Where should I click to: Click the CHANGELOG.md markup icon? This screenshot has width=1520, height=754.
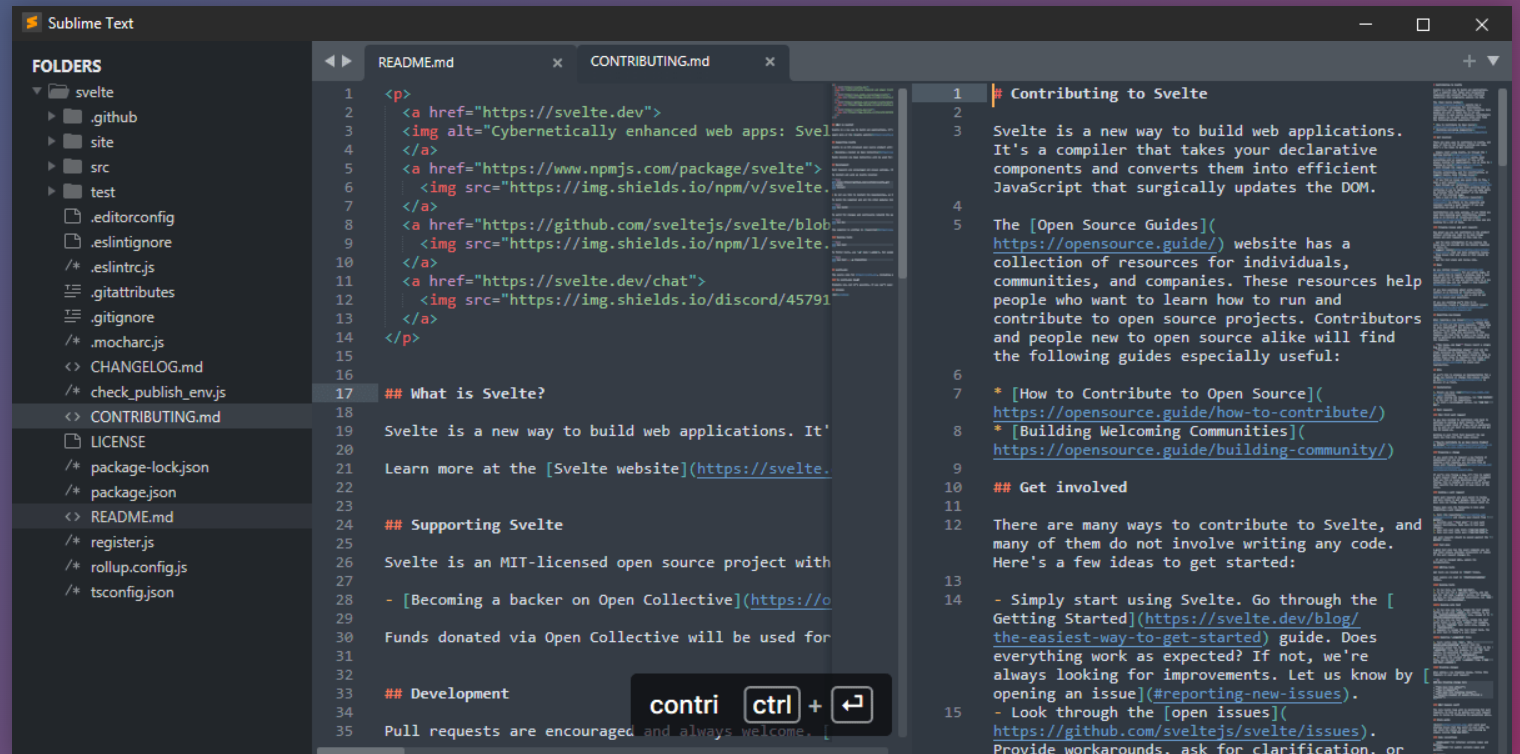pyautogui.click(x=72, y=366)
